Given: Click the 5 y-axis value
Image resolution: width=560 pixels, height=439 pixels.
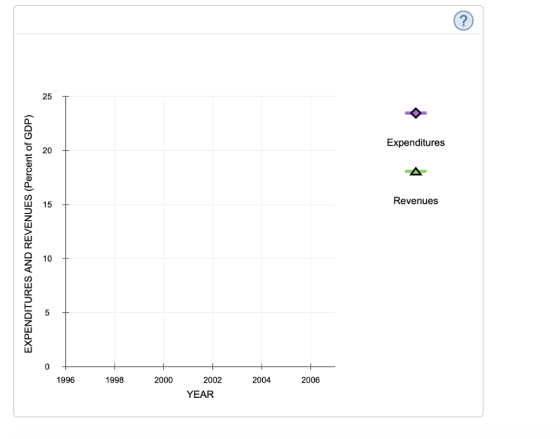Looking at the screenshot, I should [47, 313].
